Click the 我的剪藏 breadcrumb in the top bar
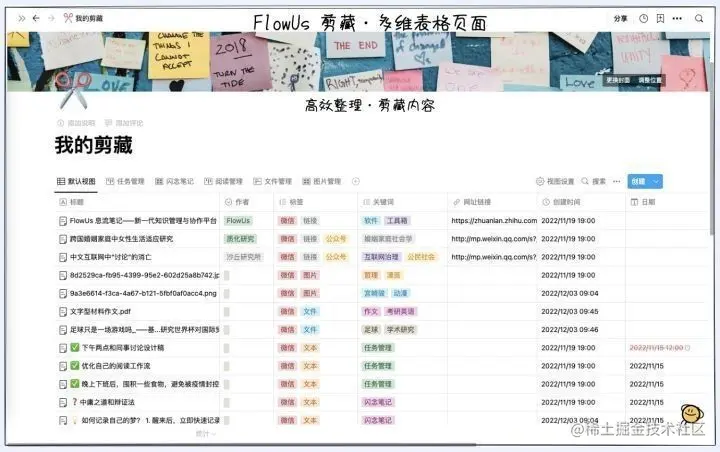This screenshot has width=720, height=452. [x=83, y=18]
